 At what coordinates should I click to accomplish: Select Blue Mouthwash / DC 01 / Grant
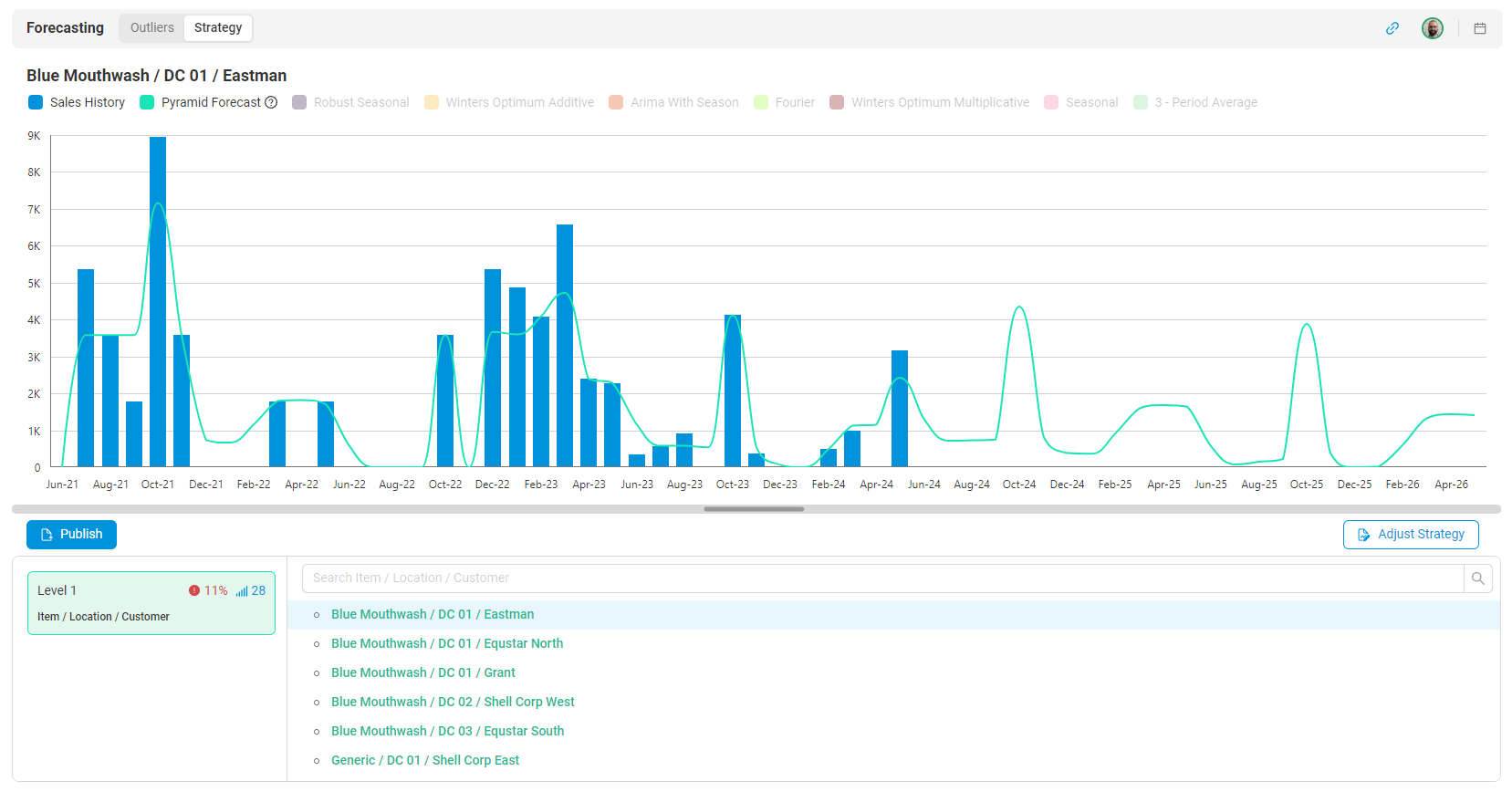pyautogui.click(x=423, y=672)
